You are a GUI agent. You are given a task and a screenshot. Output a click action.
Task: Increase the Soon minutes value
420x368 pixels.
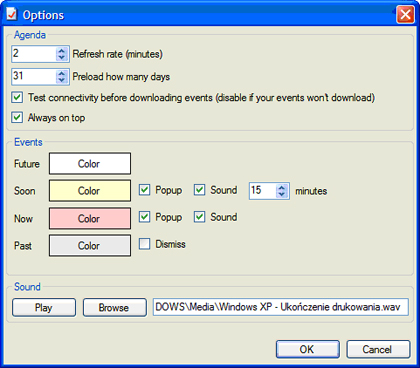pyautogui.click(x=282, y=187)
